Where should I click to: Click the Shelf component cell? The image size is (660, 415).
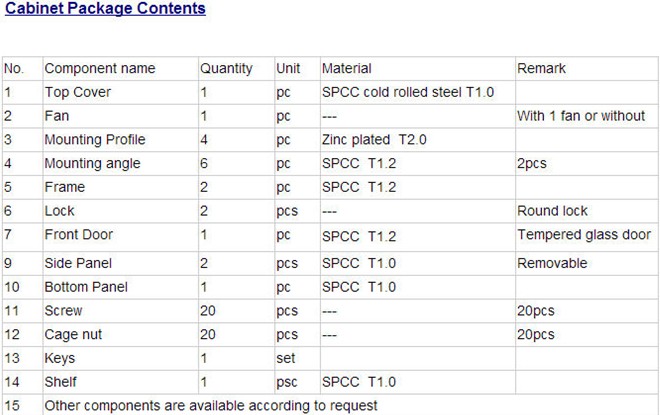(61, 382)
